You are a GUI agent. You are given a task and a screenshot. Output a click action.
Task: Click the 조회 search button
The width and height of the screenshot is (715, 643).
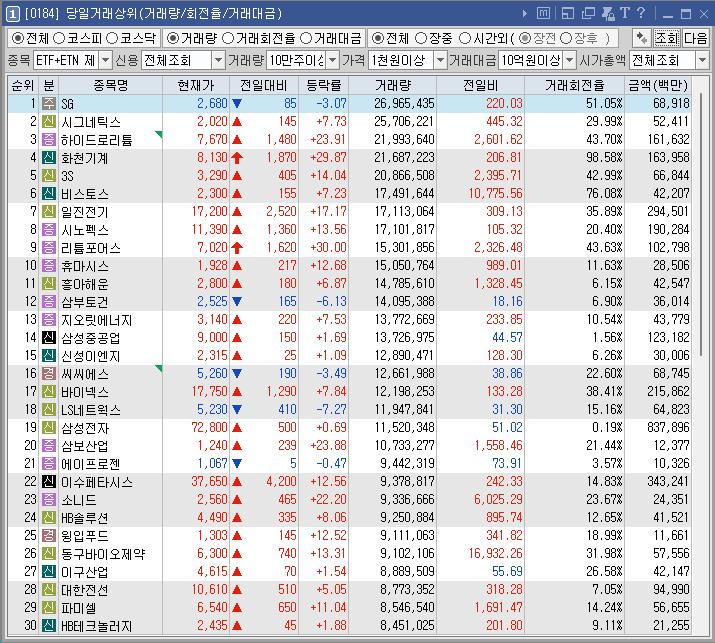(x=667, y=38)
